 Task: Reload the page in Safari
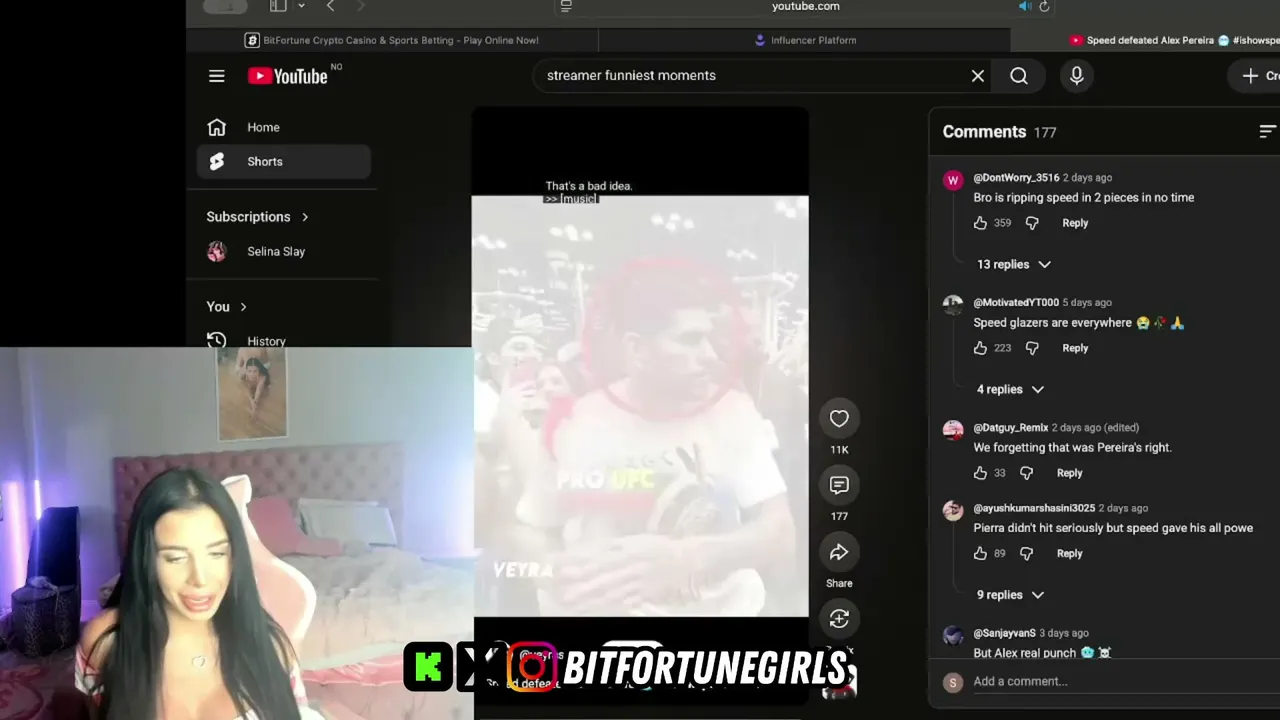click(1044, 6)
